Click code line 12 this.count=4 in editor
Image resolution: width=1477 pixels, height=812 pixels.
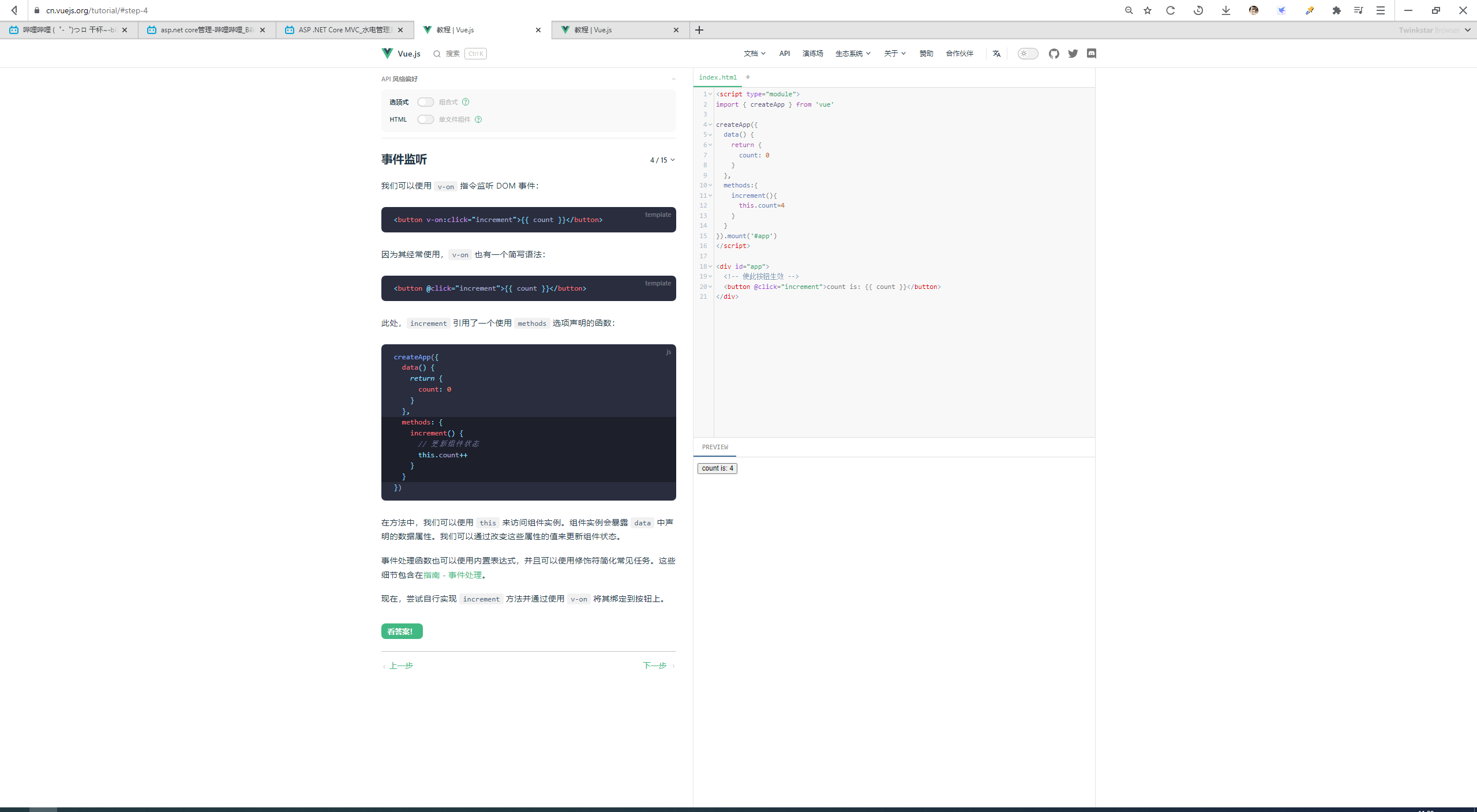coord(761,205)
